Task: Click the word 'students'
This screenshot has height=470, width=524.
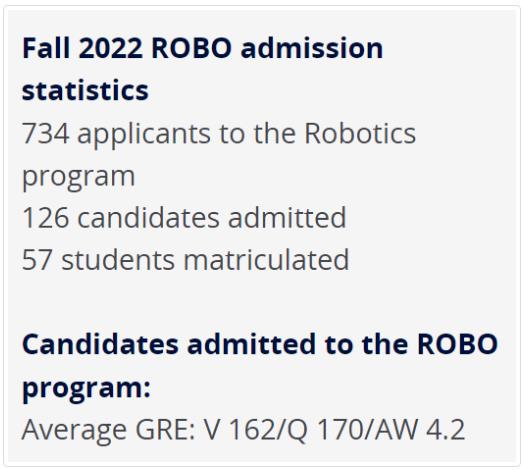Action: pyautogui.click(x=118, y=259)
